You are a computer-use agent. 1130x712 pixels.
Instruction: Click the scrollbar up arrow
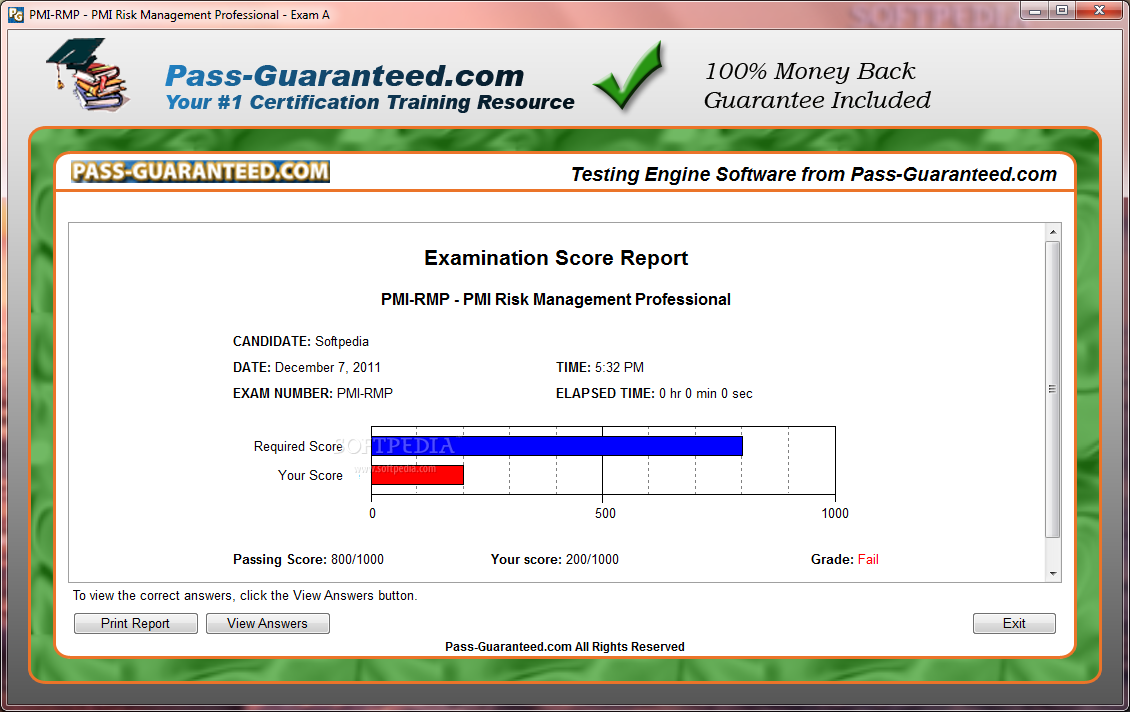point(1053,232)
